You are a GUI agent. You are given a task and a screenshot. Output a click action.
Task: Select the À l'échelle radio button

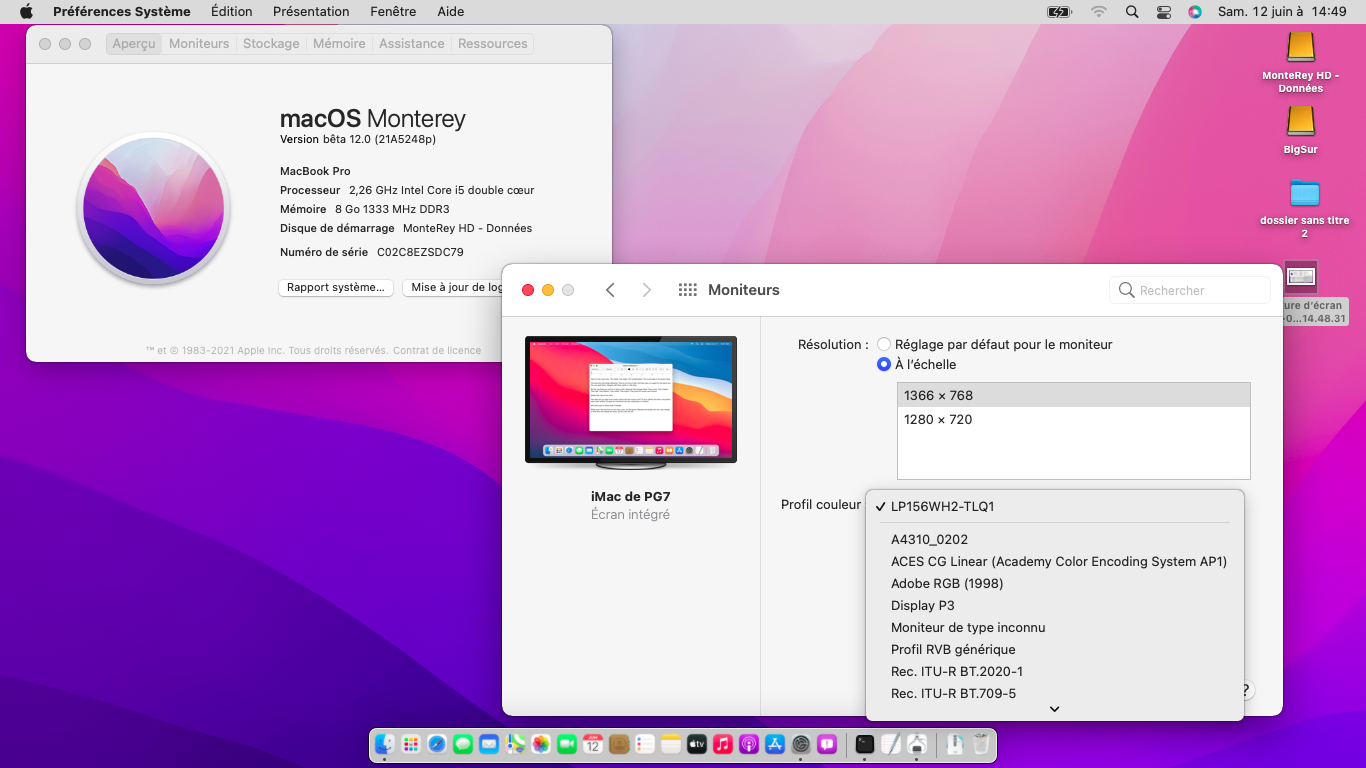(884, 365)
